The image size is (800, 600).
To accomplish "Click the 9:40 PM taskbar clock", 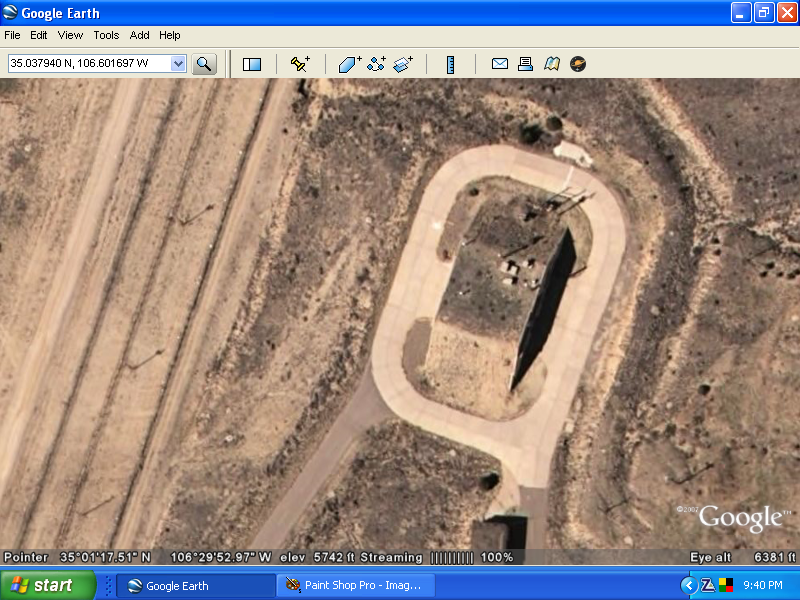I will click(x=763, y=585).
